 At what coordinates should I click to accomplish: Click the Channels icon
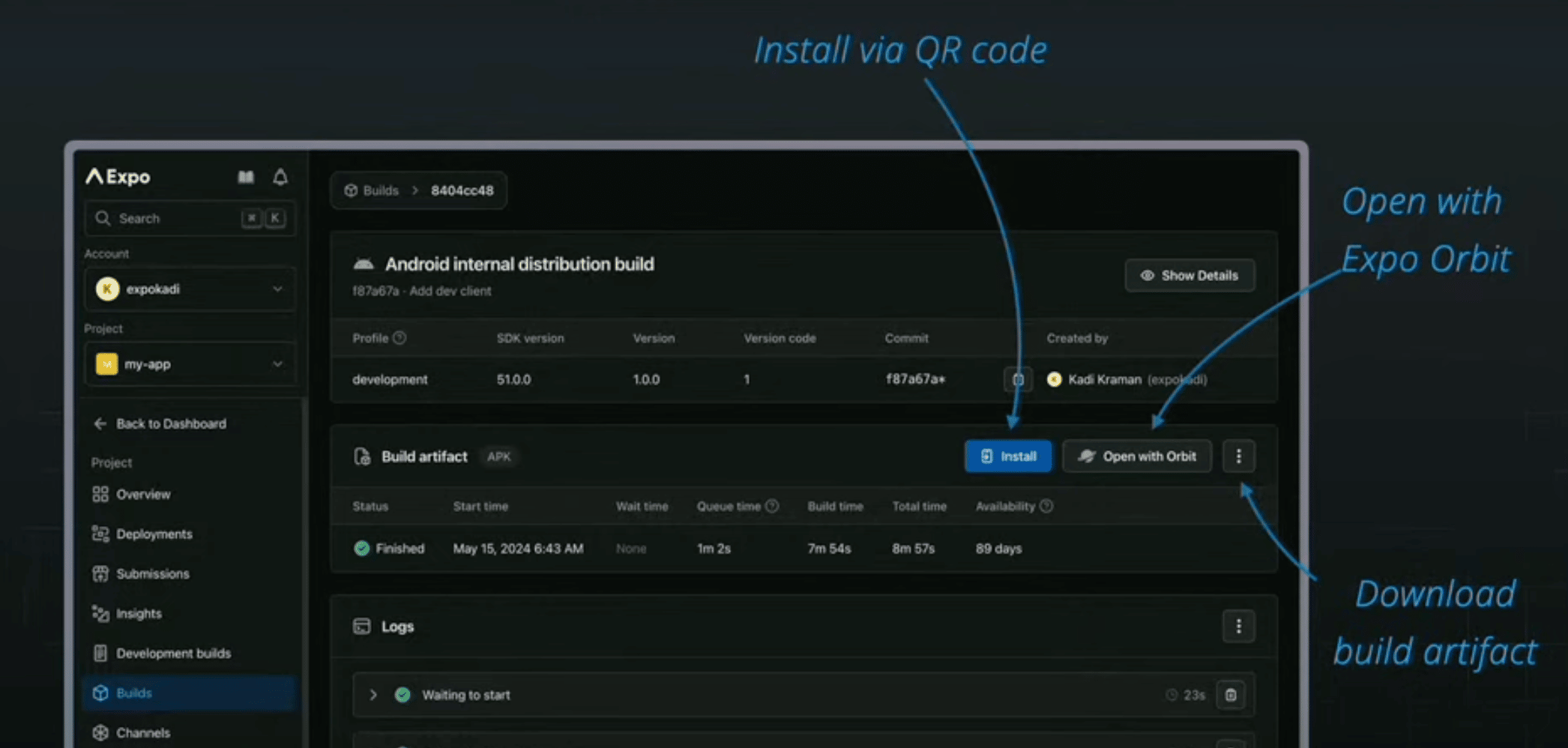click(100, 732)
